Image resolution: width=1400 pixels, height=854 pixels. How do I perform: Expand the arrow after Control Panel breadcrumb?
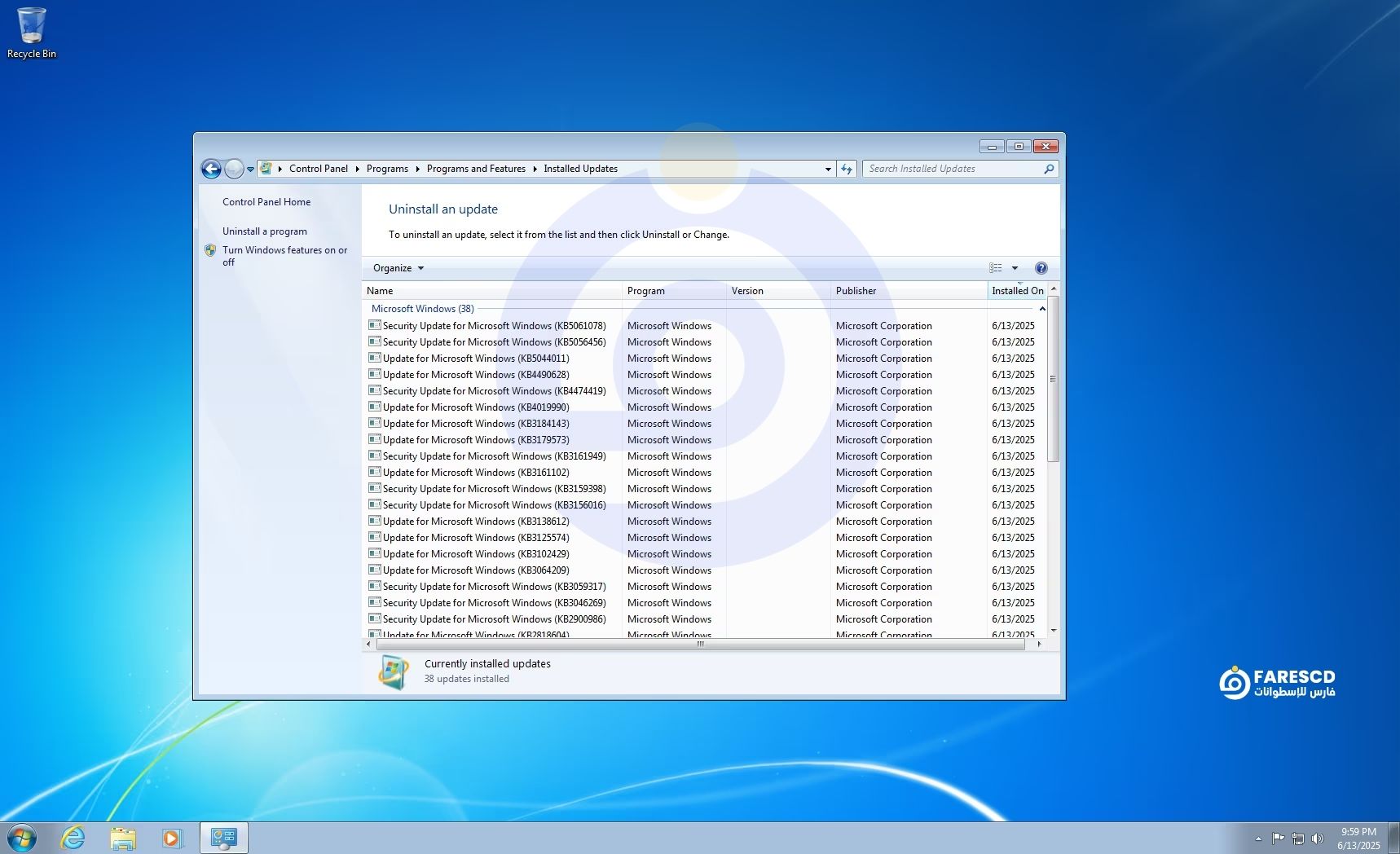click(x=357, y=169)
